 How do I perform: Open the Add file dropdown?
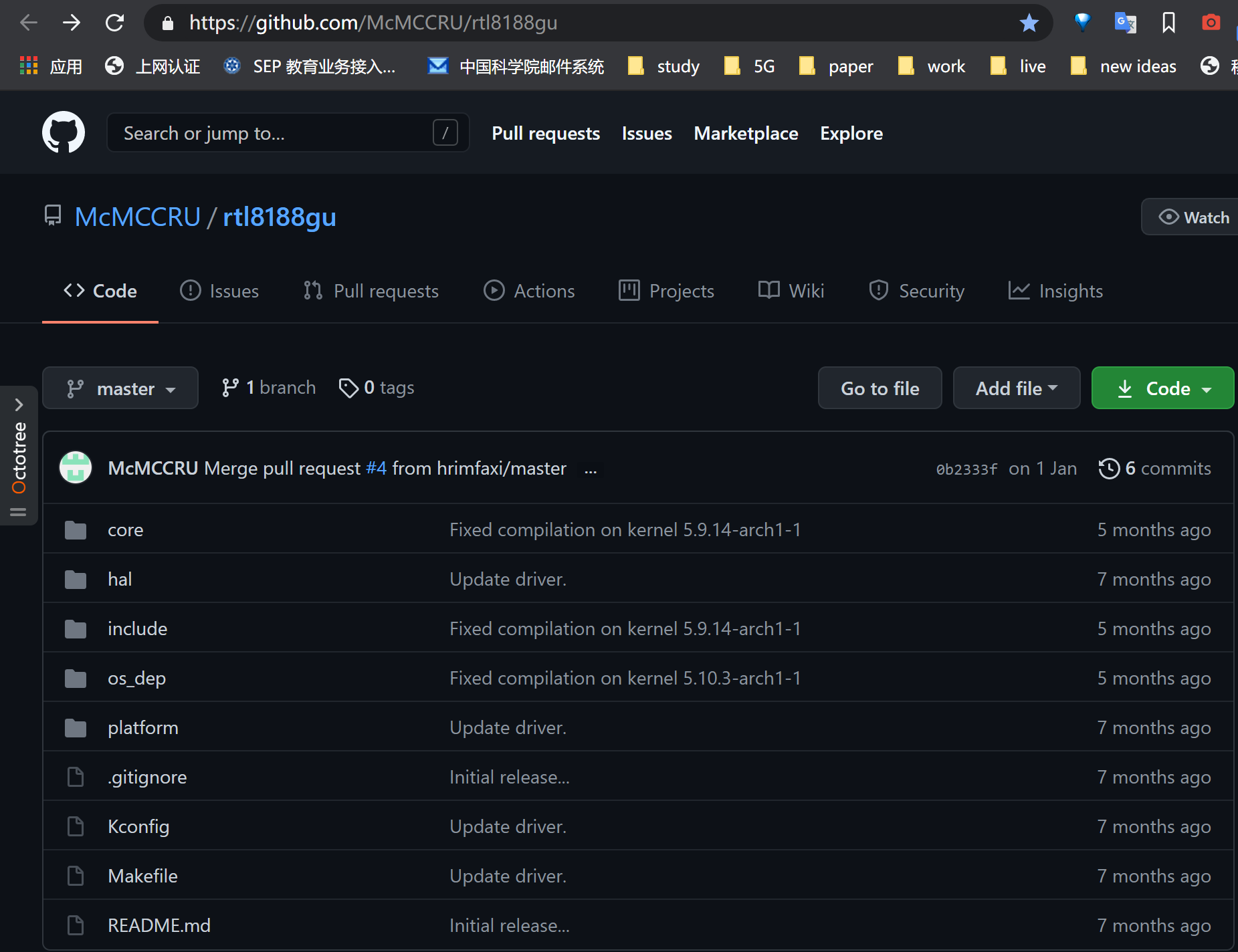(x=1016, y=388)
